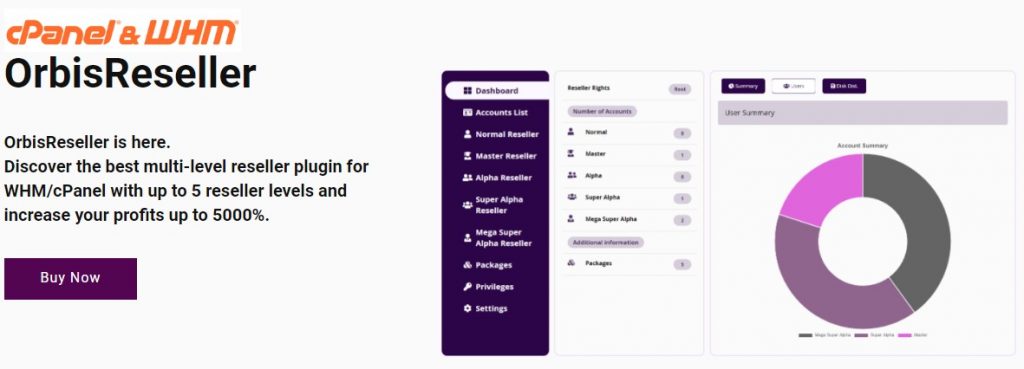Click the Root badge beside Reseller Rights
This screenshot has height=369, width=1024.
point(679,89)
